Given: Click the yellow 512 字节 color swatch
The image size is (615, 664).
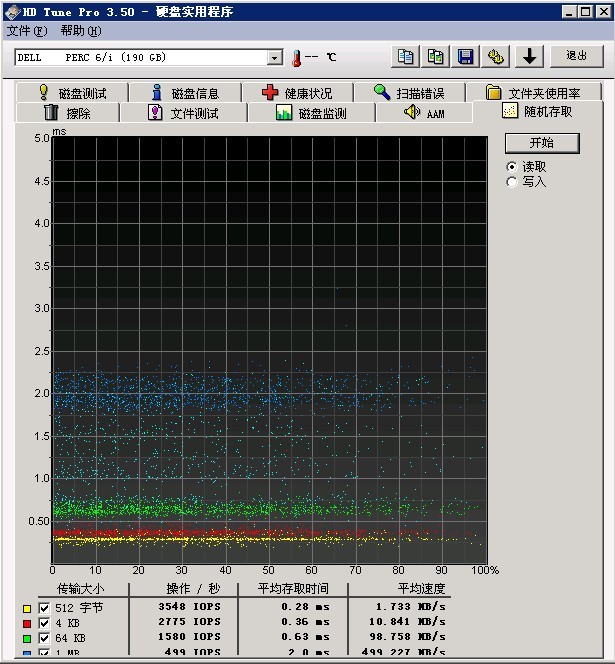Looking at the screenshot, I should (x=27, y=609).
